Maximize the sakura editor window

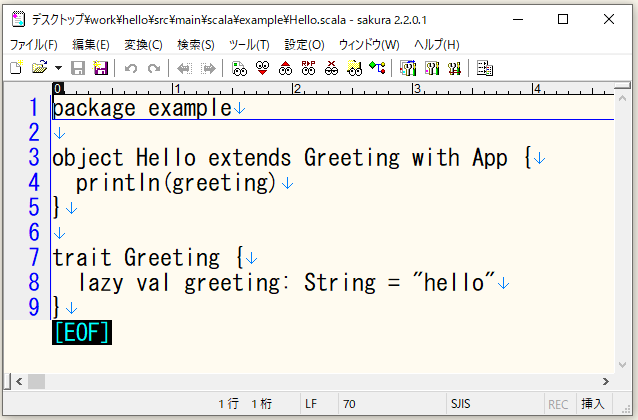(x=563, y=19)
